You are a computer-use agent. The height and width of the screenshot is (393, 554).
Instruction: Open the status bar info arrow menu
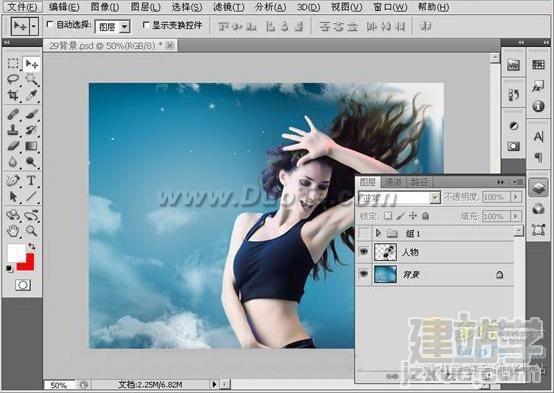(x=214, y=384)
